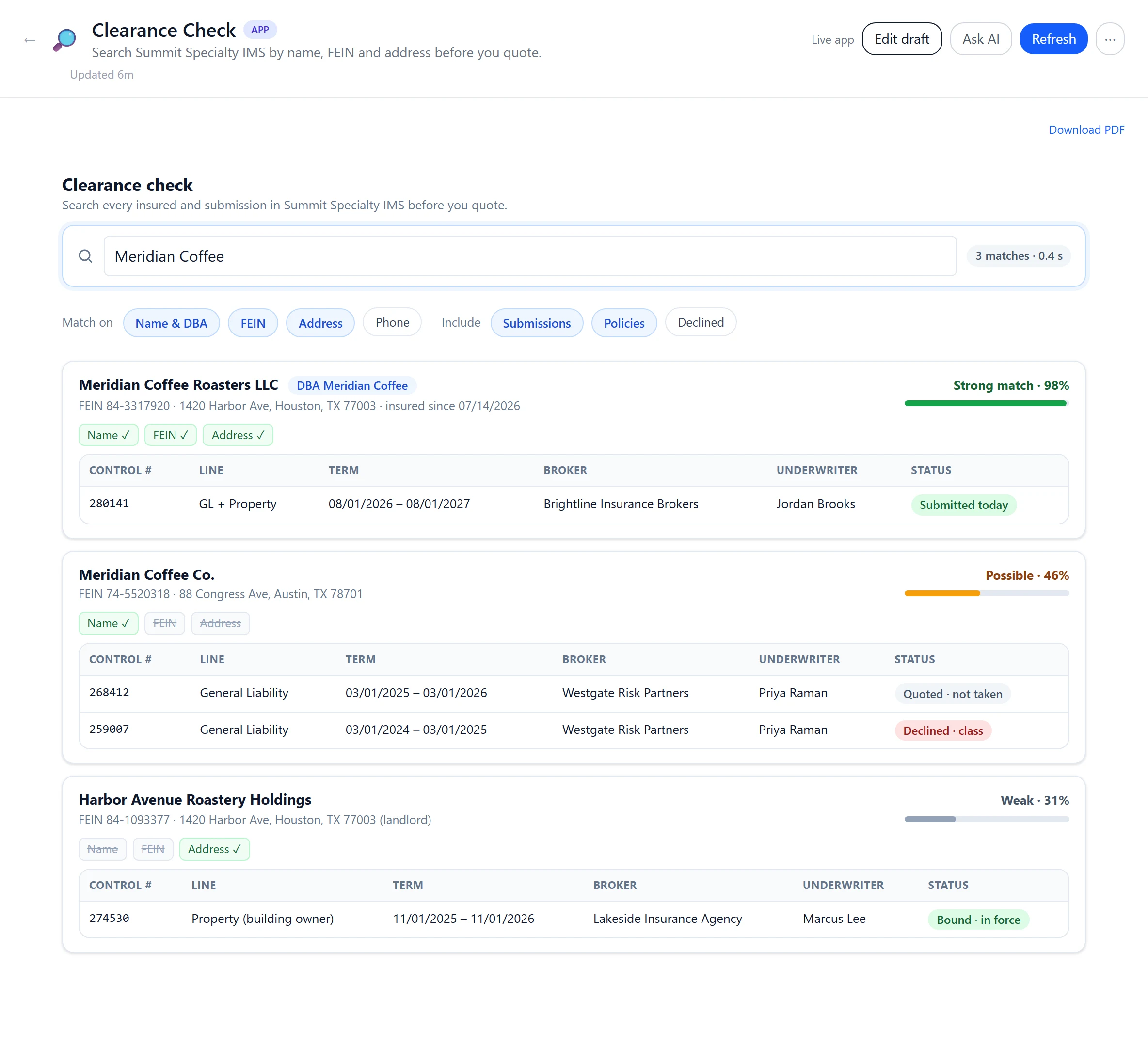The height and width of the screenshot is (1047, 1148).
Task: Open the Ask AI assistant
Action: pyautogui.click(x=980, y=39)
